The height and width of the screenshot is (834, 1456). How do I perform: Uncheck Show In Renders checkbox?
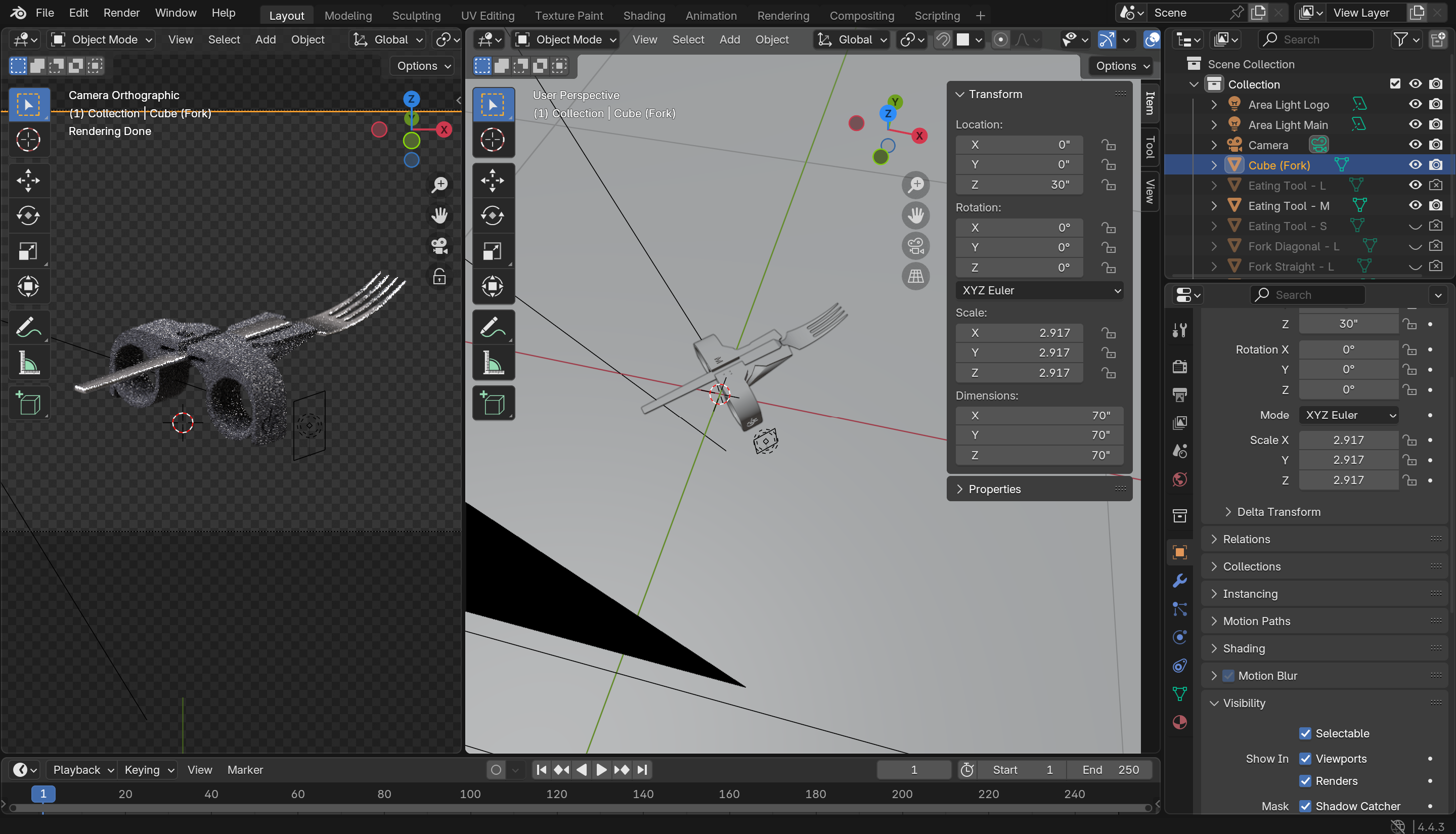point(1305,781)
